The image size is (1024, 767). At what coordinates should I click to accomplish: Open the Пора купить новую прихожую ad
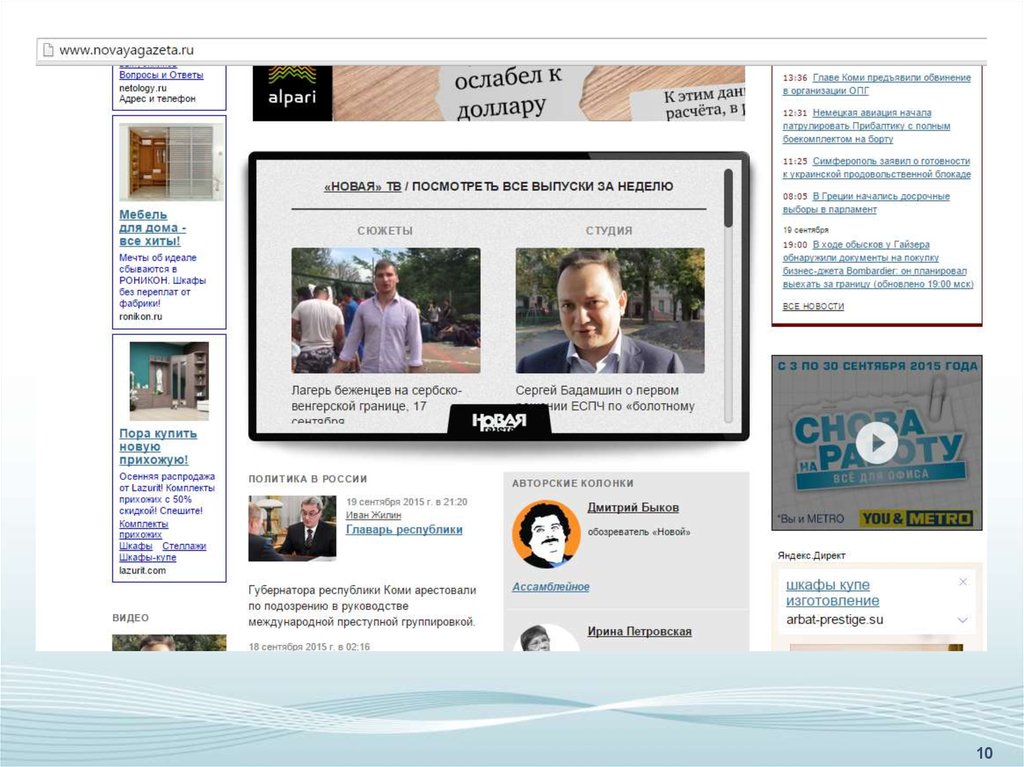[158, 447]
